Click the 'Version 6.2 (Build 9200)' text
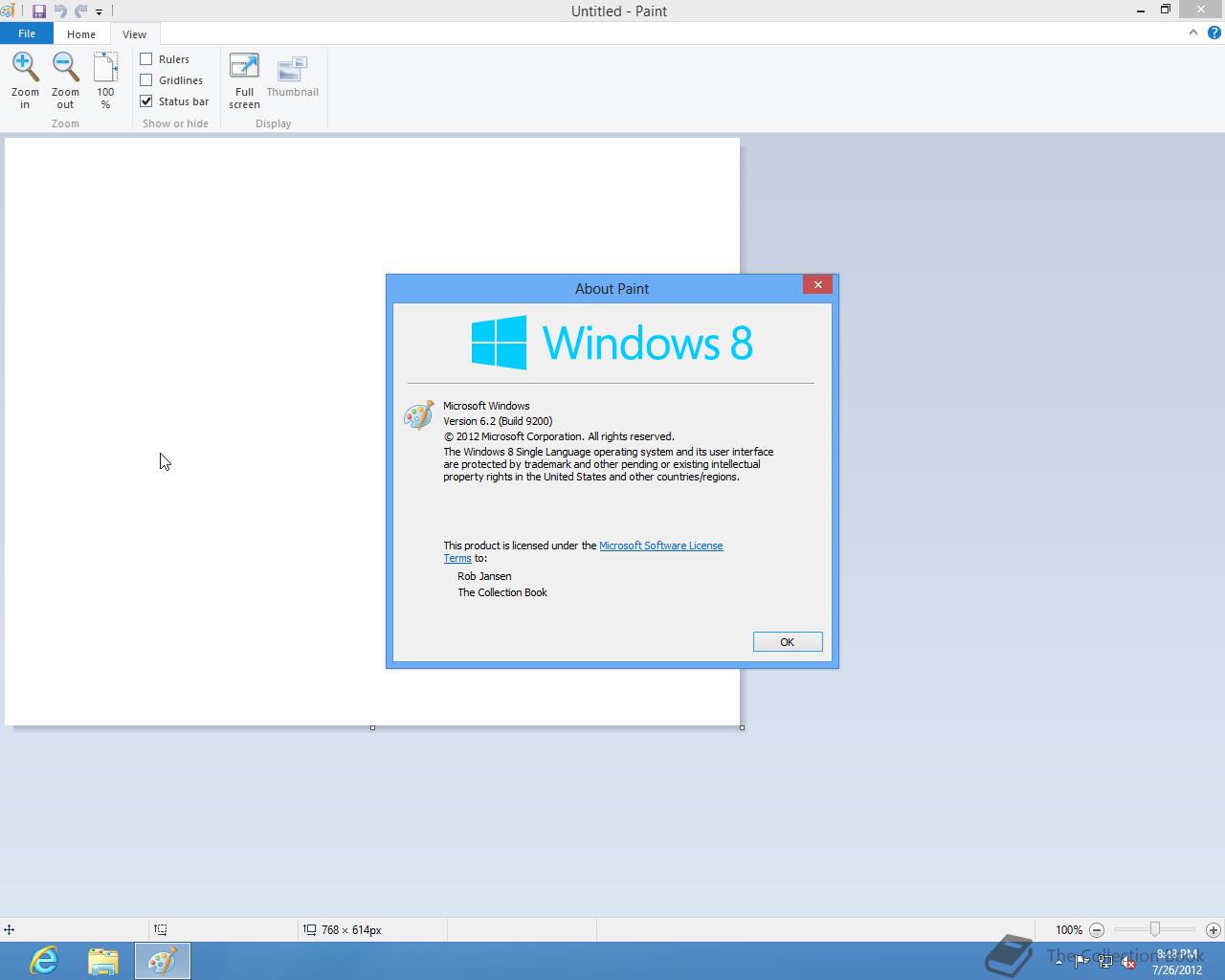This screenshot has height=980, width=1225. point(498,421)
